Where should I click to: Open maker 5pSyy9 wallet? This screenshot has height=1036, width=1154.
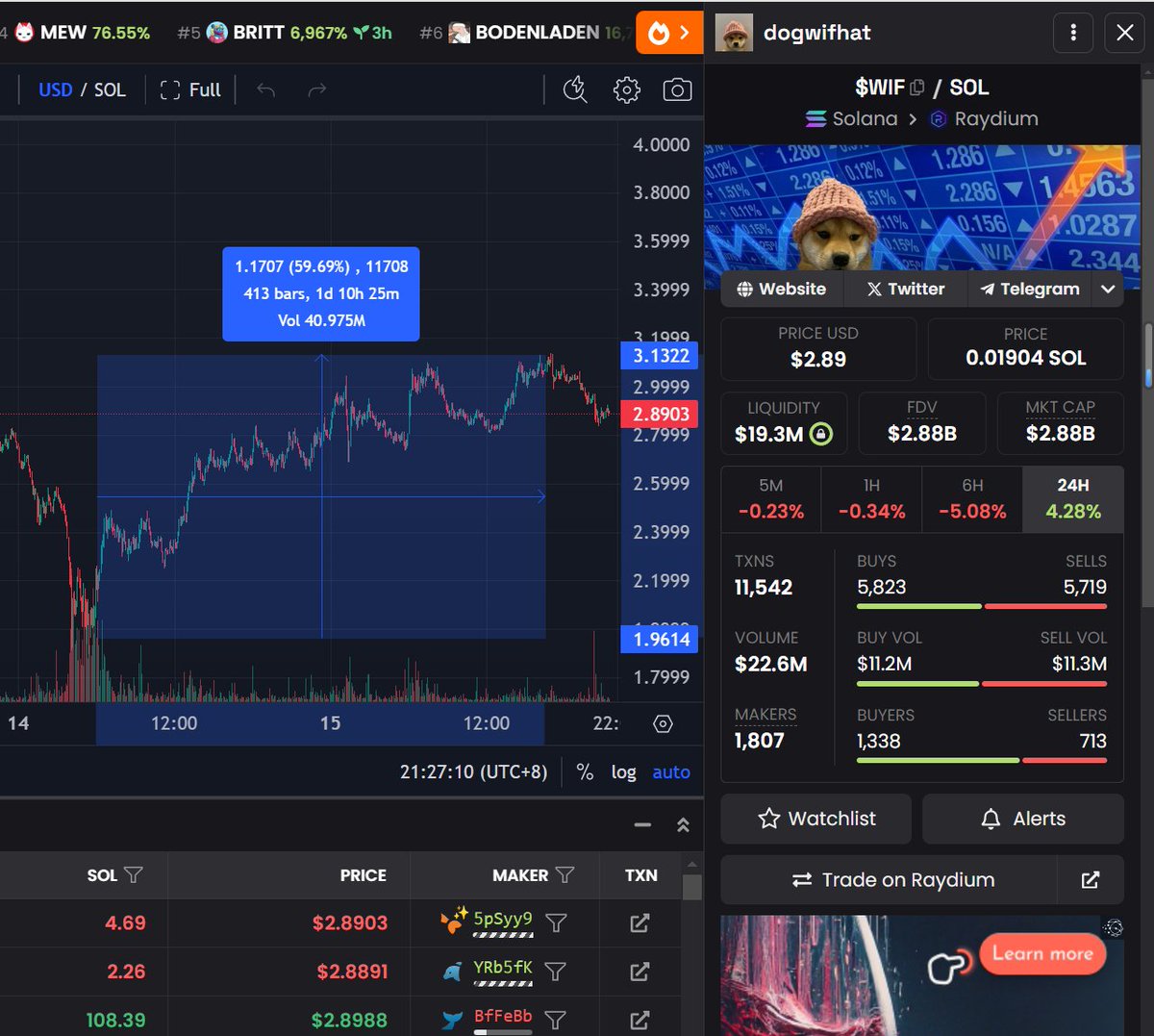coord(502,920)
